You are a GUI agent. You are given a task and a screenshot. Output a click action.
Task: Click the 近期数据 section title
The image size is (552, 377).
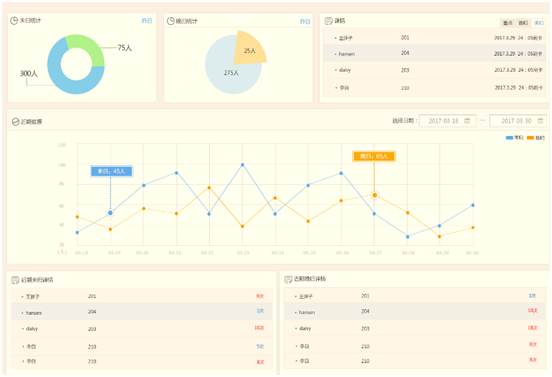(x=31, y=122)
